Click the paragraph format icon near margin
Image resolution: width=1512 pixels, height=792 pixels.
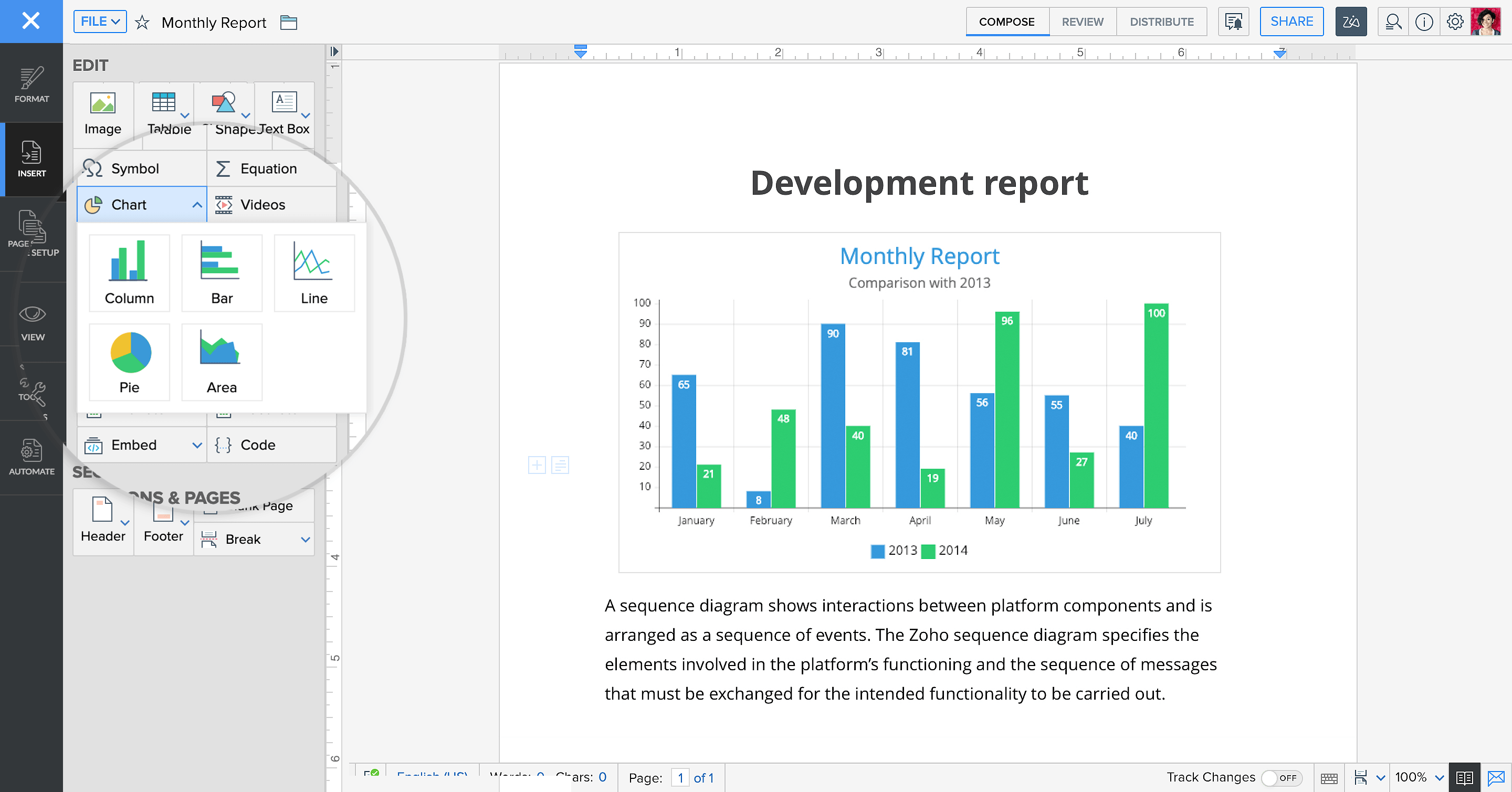pyautogui.click(x=560, y=465)
